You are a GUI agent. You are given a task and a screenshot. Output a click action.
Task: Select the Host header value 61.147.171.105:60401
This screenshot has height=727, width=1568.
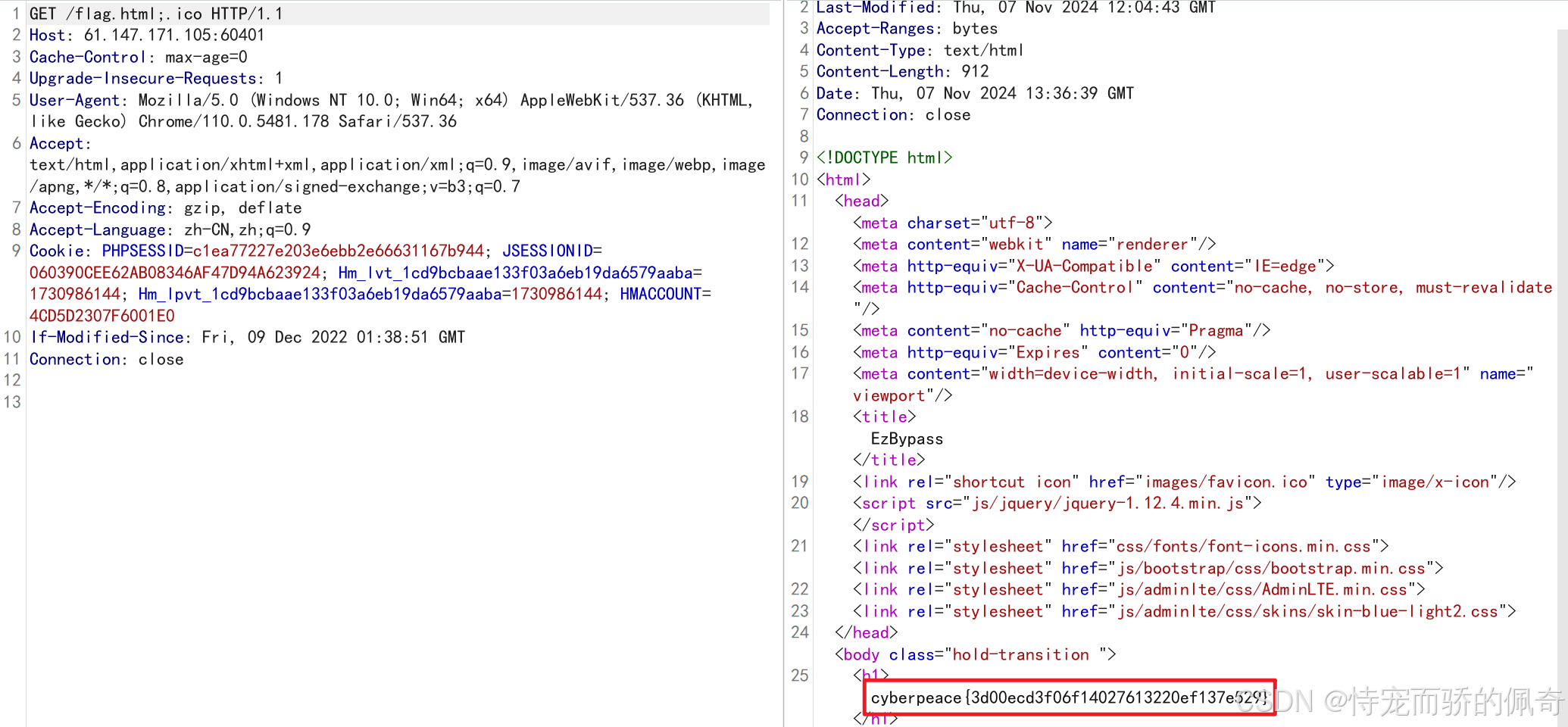174,35
